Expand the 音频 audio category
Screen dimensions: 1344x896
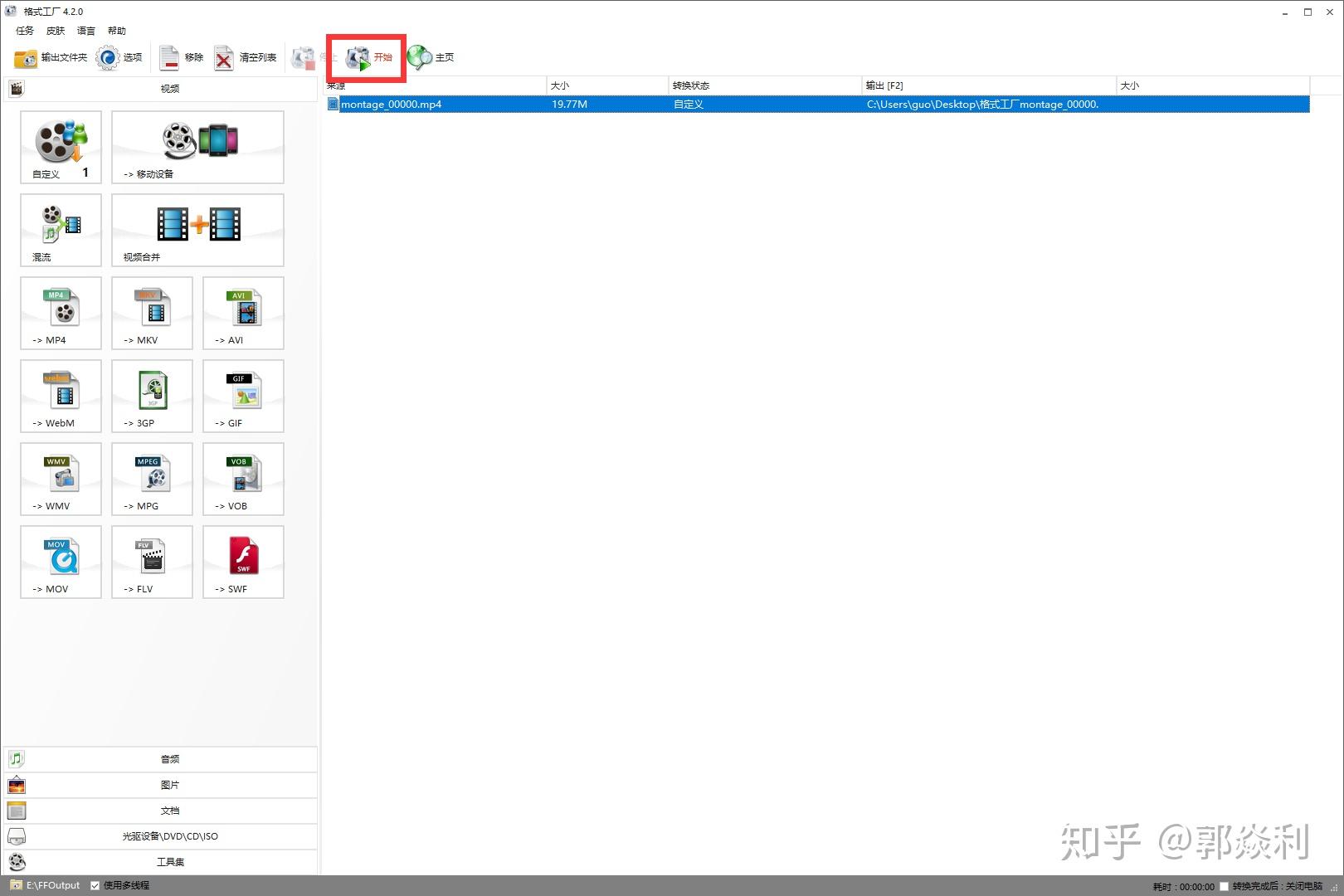coord(161,759)
